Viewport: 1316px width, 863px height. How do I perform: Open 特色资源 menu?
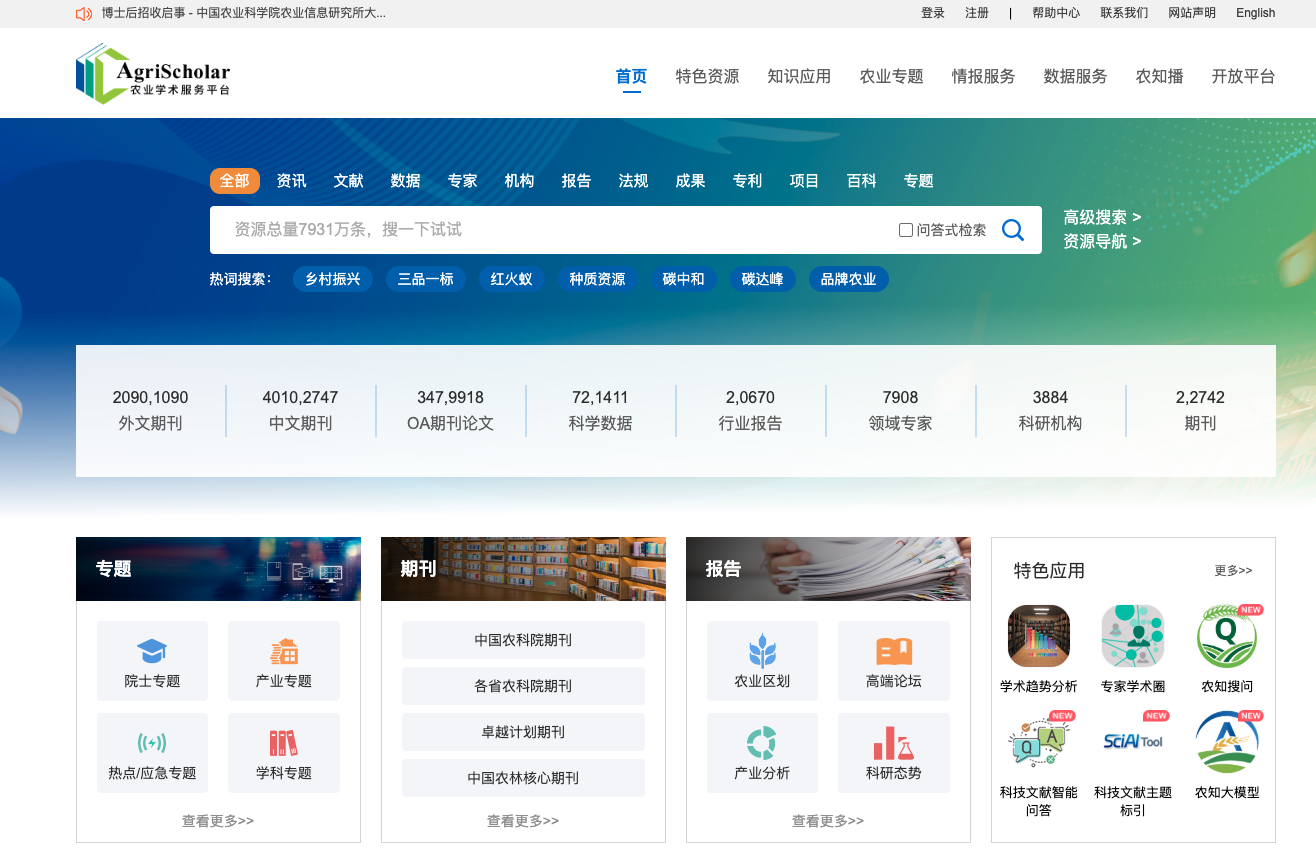[707, 76]
